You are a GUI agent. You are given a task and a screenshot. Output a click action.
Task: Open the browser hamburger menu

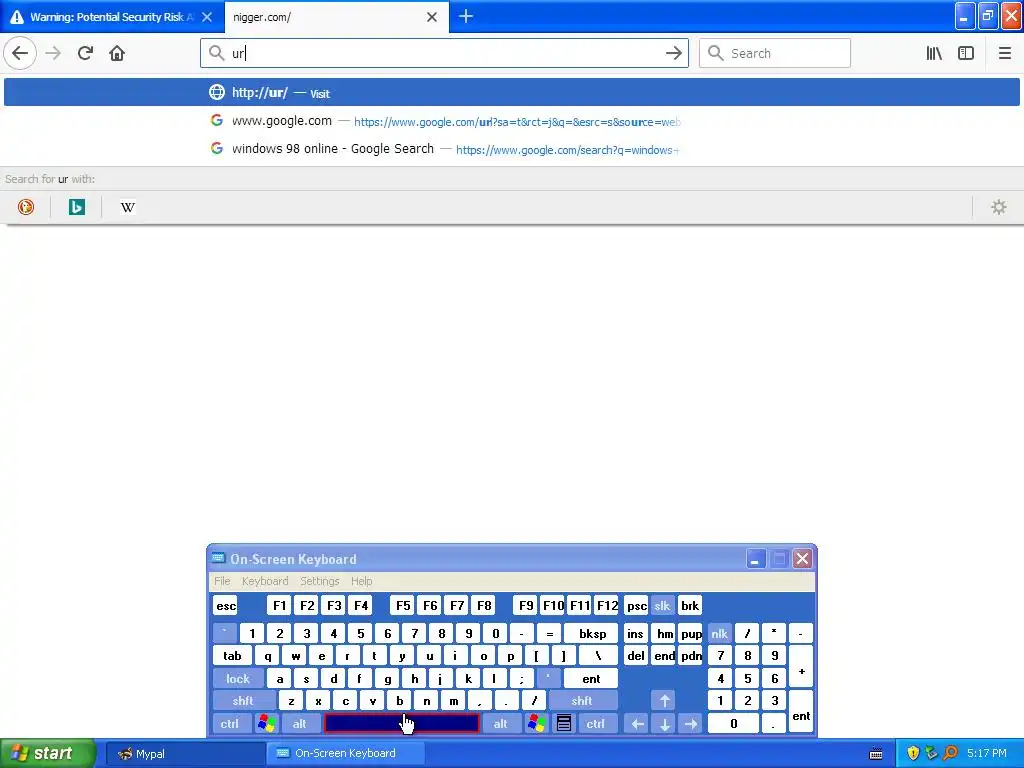coord(1004,53)
